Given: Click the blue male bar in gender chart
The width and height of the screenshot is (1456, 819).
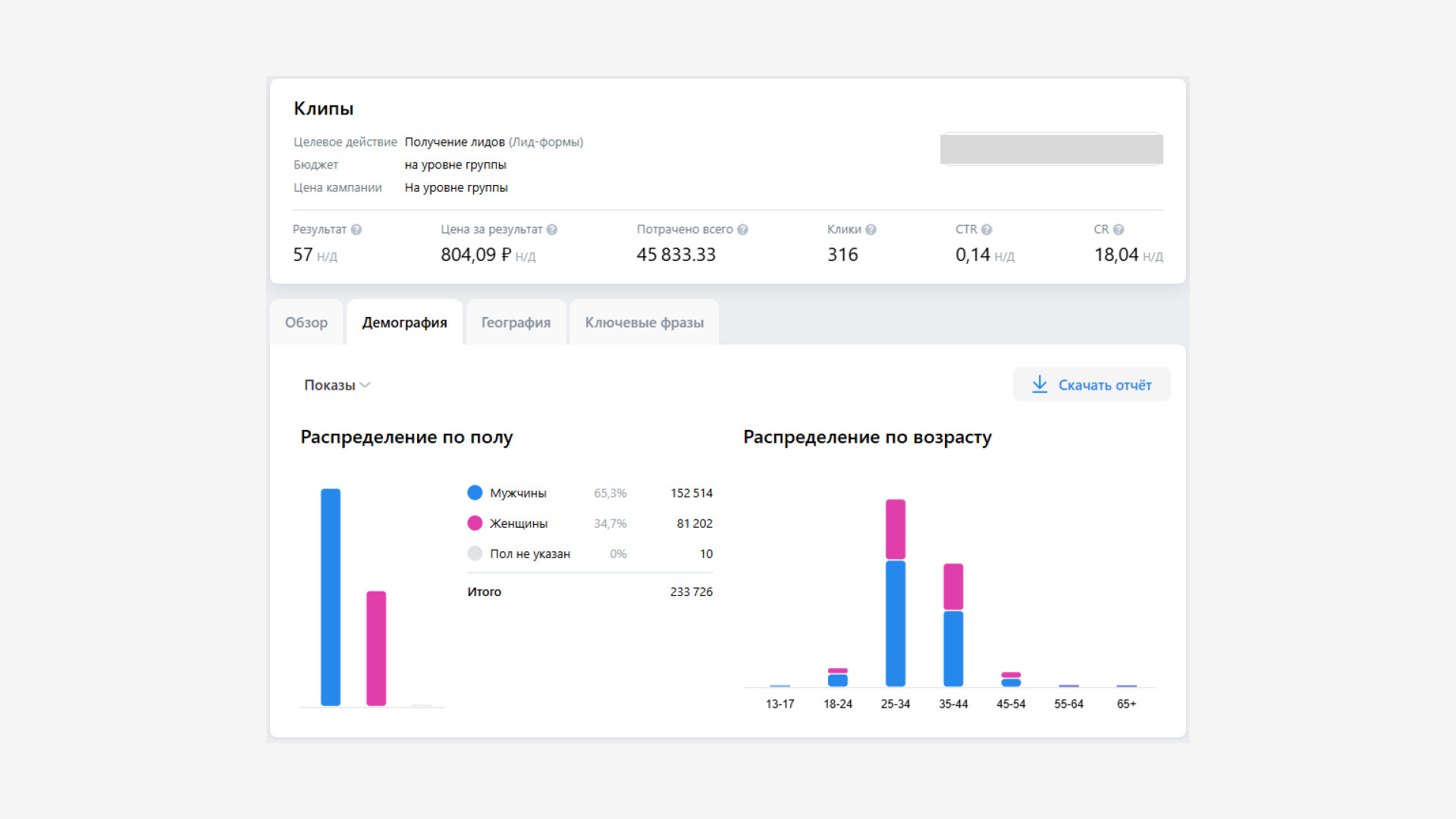Looking at the screenshot, I should click(331, 597).
